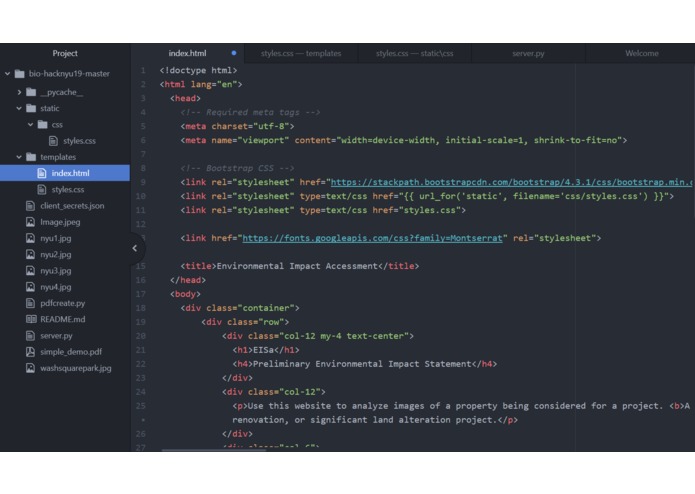The height and width of the screenshot is (494, 695).
Task: Open nyu3.jpg from the tree
Action: tap(56, 271)
